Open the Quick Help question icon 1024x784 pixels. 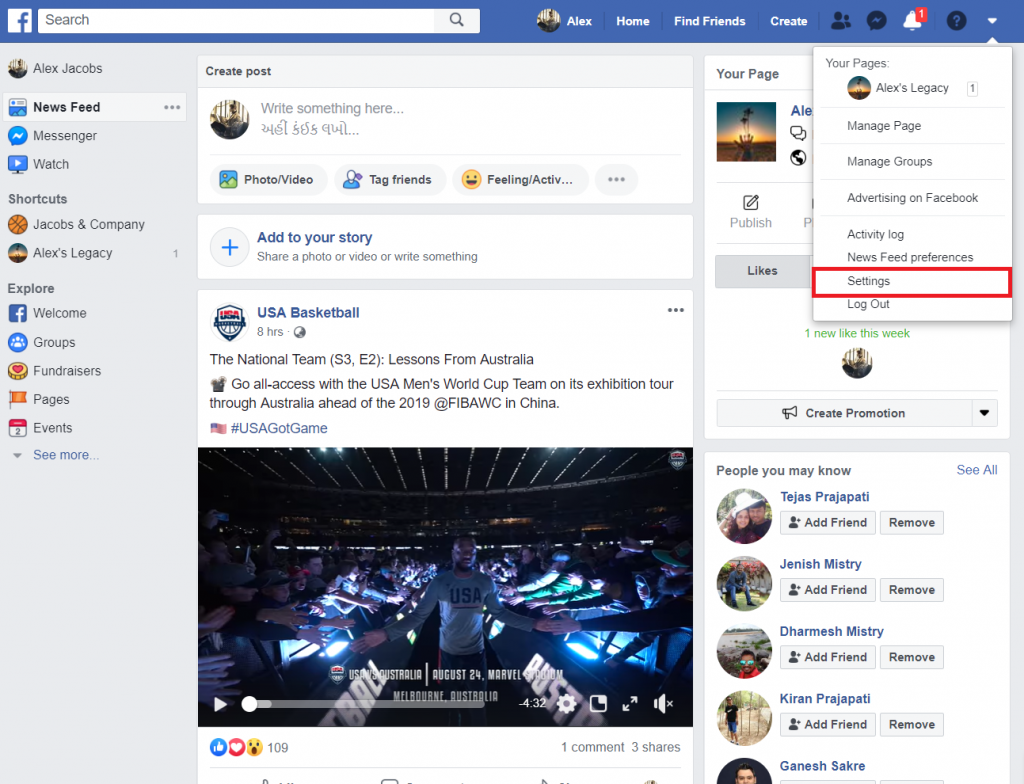pyautogui.click(x=956, y=21)
